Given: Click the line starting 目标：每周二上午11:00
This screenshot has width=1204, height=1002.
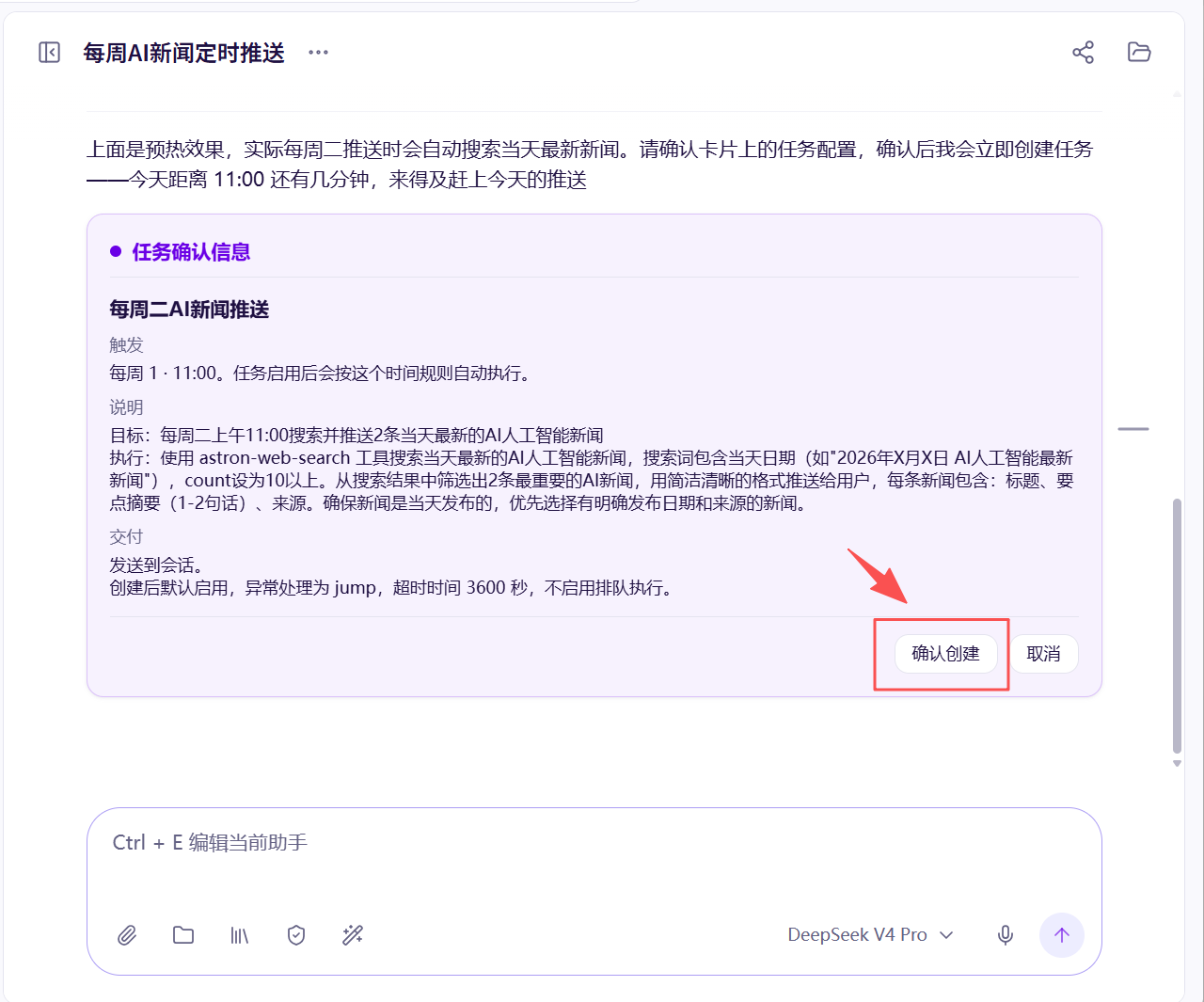Looking at the screenshot, I should [356, 436].
